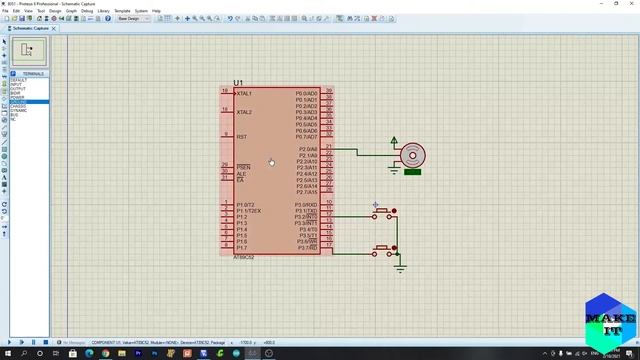Select the Junction Dot mode tool

click(4, 56)
